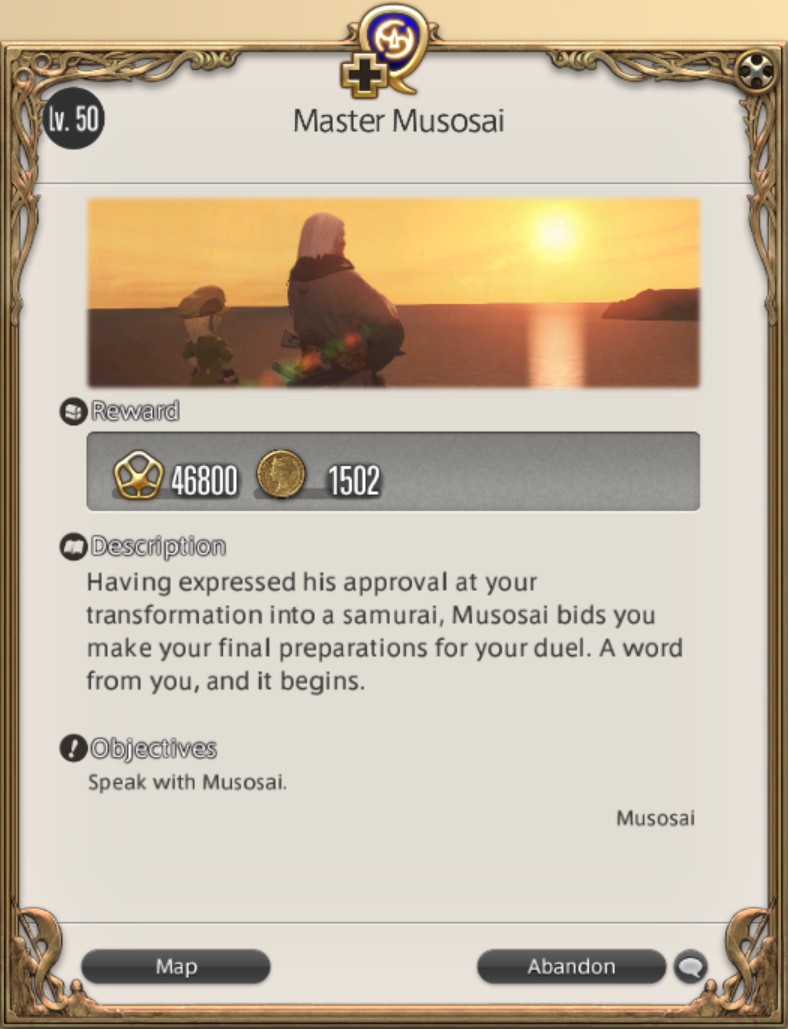788x1029 pixels.
Task: Click the Reward chest icon
Action: click(73, 411)
